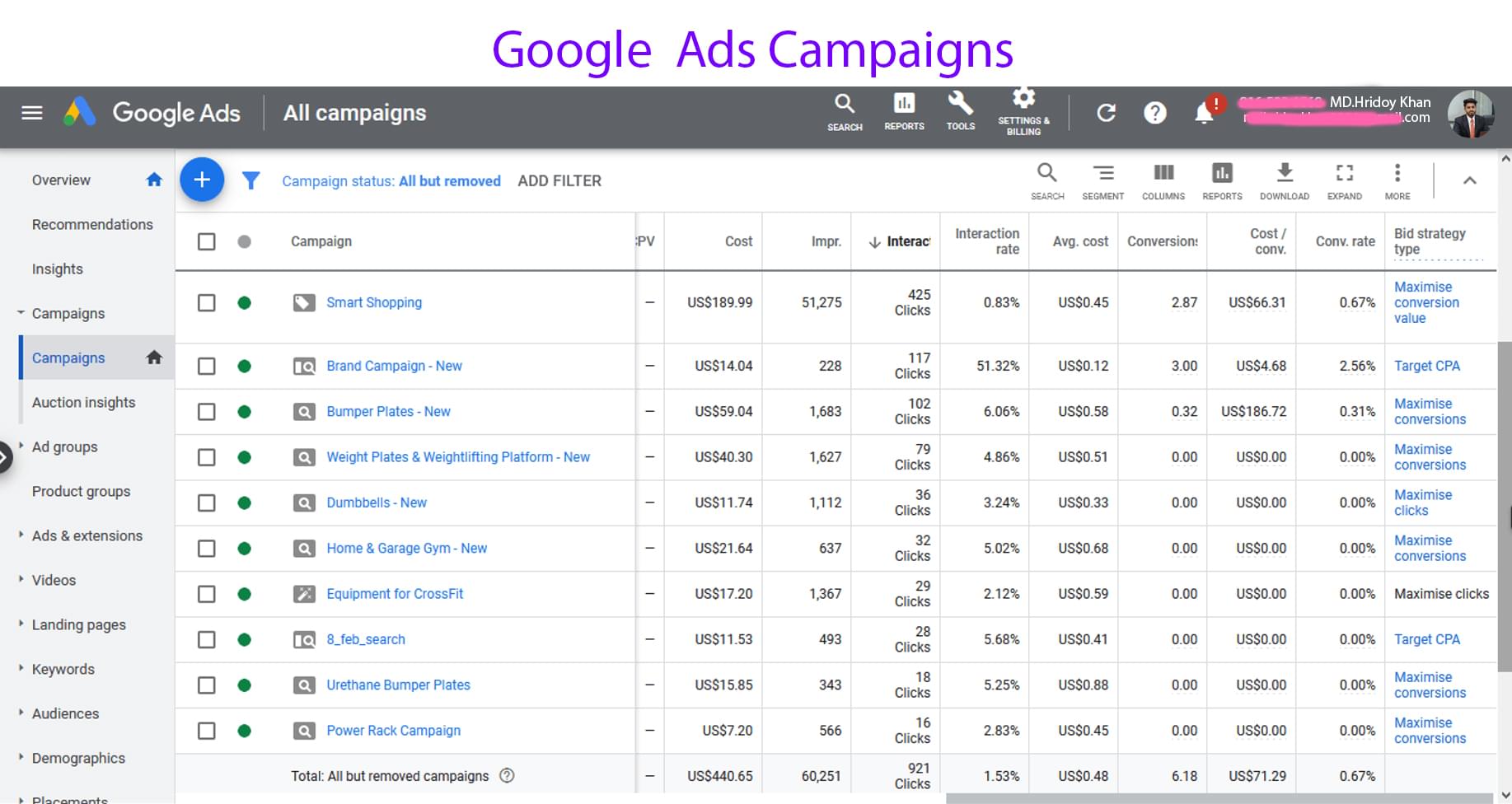Create new campaign with plus button
This screenshot has width=1512, height=804.
tap(202, 180)
